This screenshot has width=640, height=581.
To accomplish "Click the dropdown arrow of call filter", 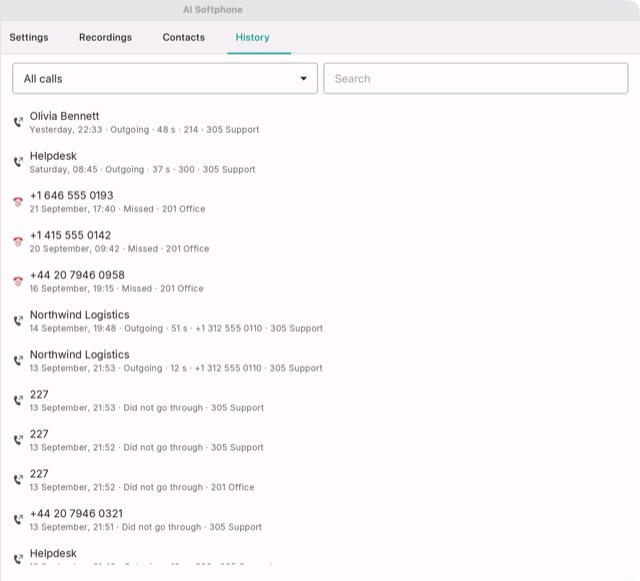I will pyautogui.click(x=304, y=78).
